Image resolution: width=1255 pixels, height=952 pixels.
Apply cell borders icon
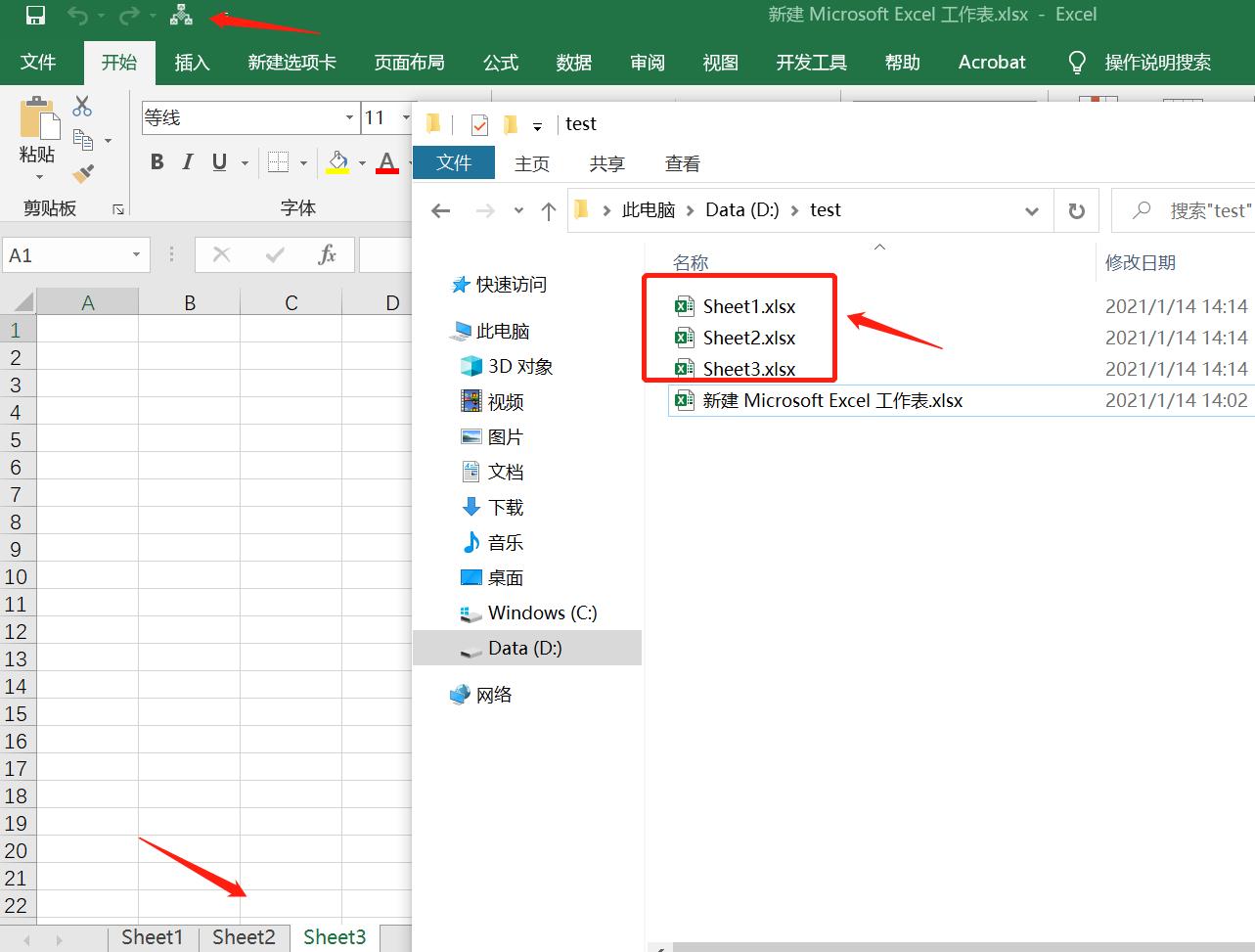(278, 162)
